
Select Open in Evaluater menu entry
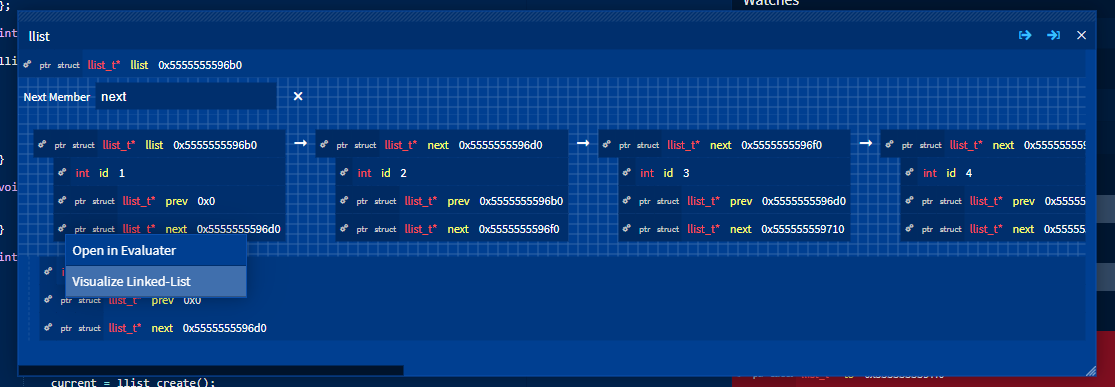point(156,250)
